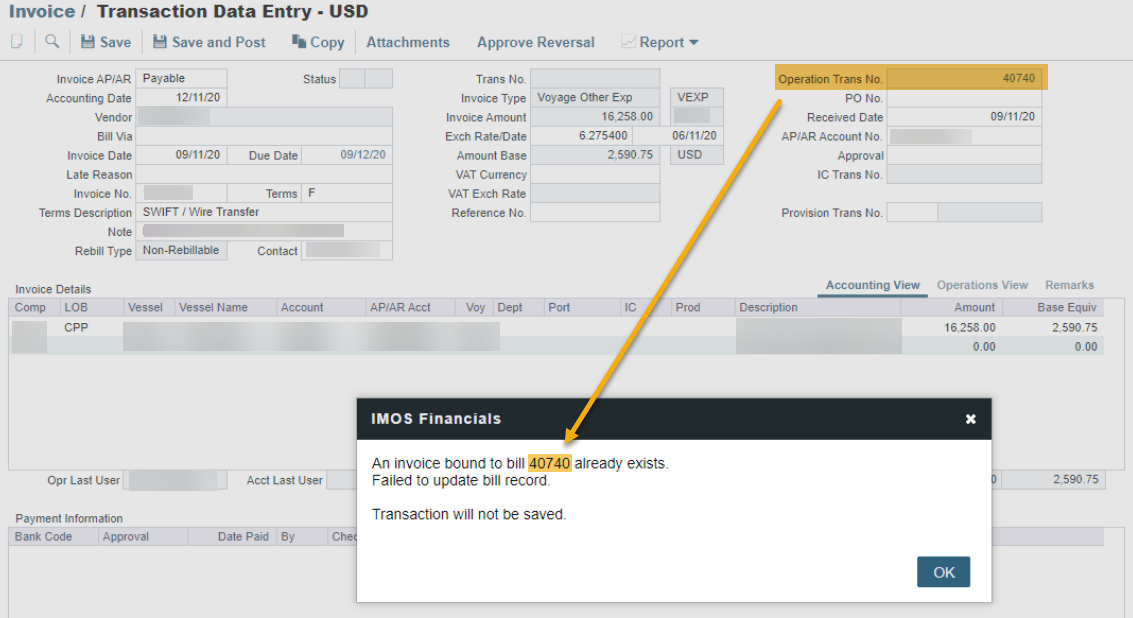The image size is (1133, 618).
Task: Switch to the Remarks tab
Action: click(1069, 285)
